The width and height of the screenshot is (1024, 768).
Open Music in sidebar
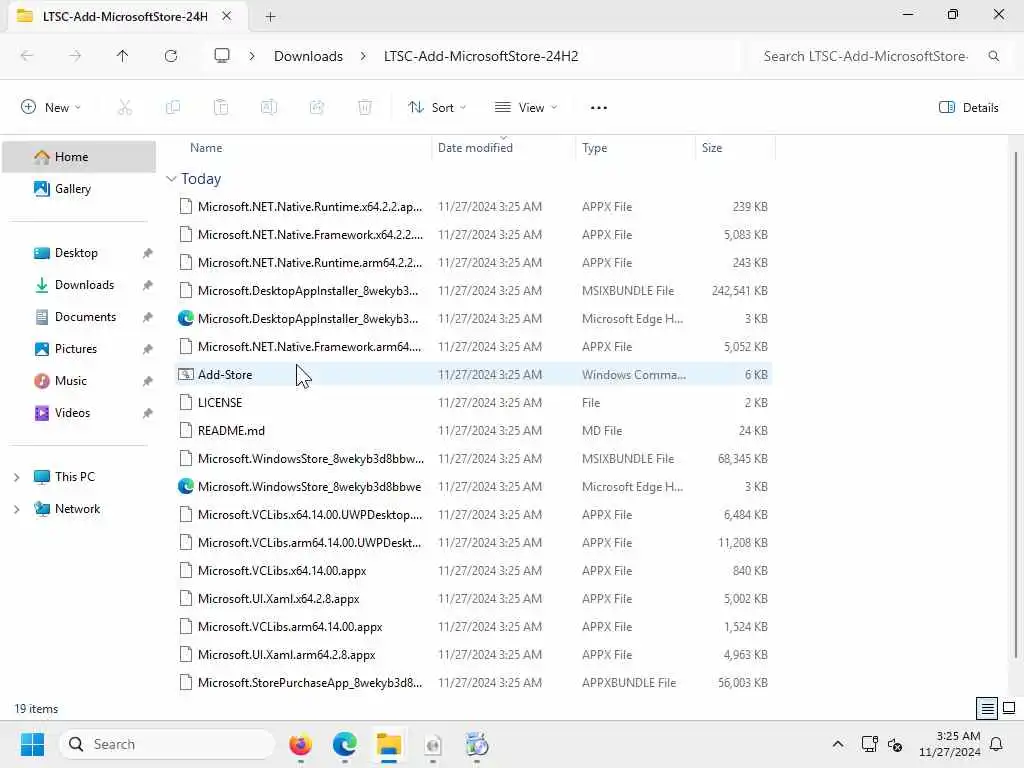click(79, 381)
